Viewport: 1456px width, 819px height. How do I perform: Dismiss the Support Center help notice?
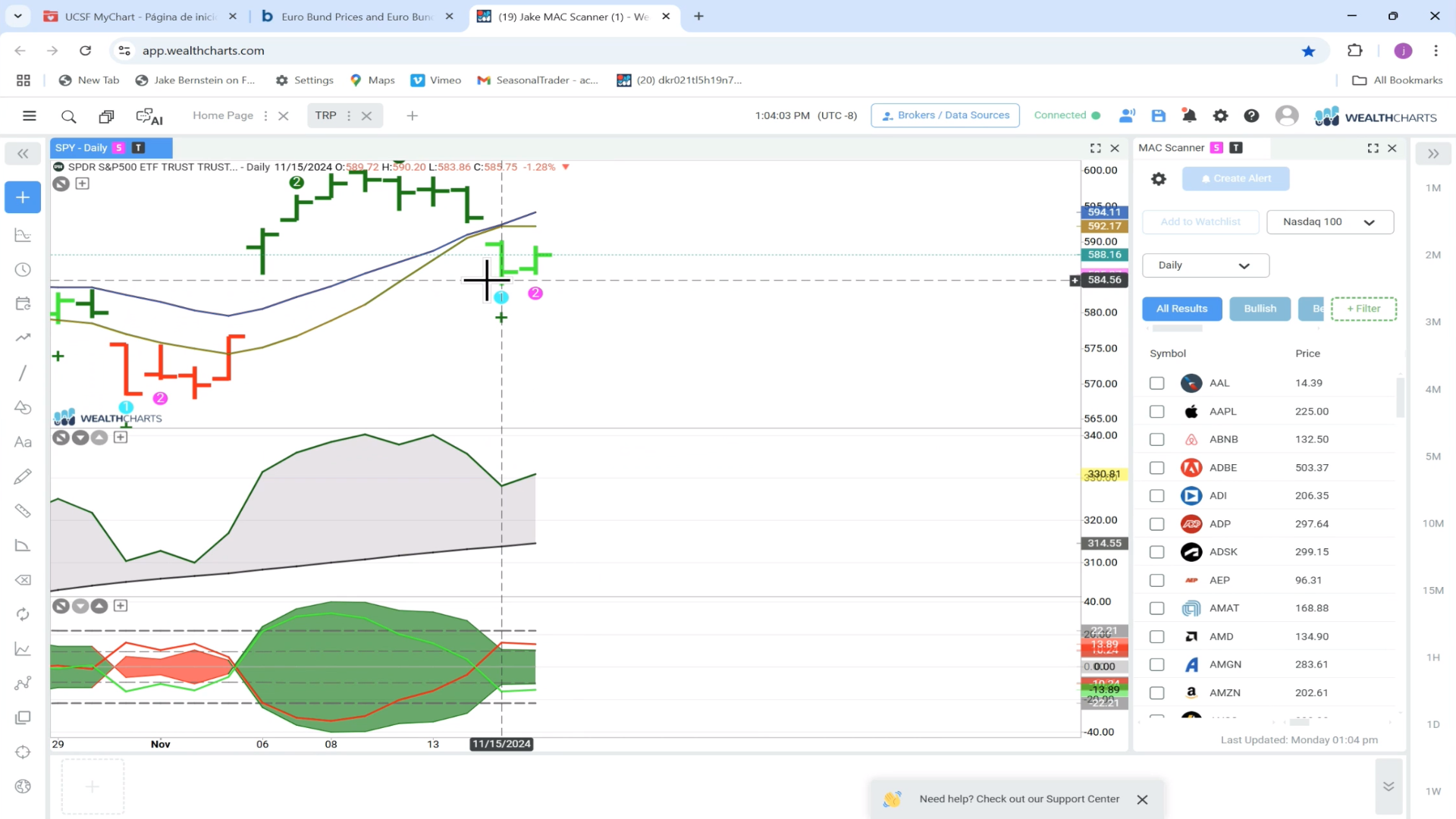(x=1142, y=799)
